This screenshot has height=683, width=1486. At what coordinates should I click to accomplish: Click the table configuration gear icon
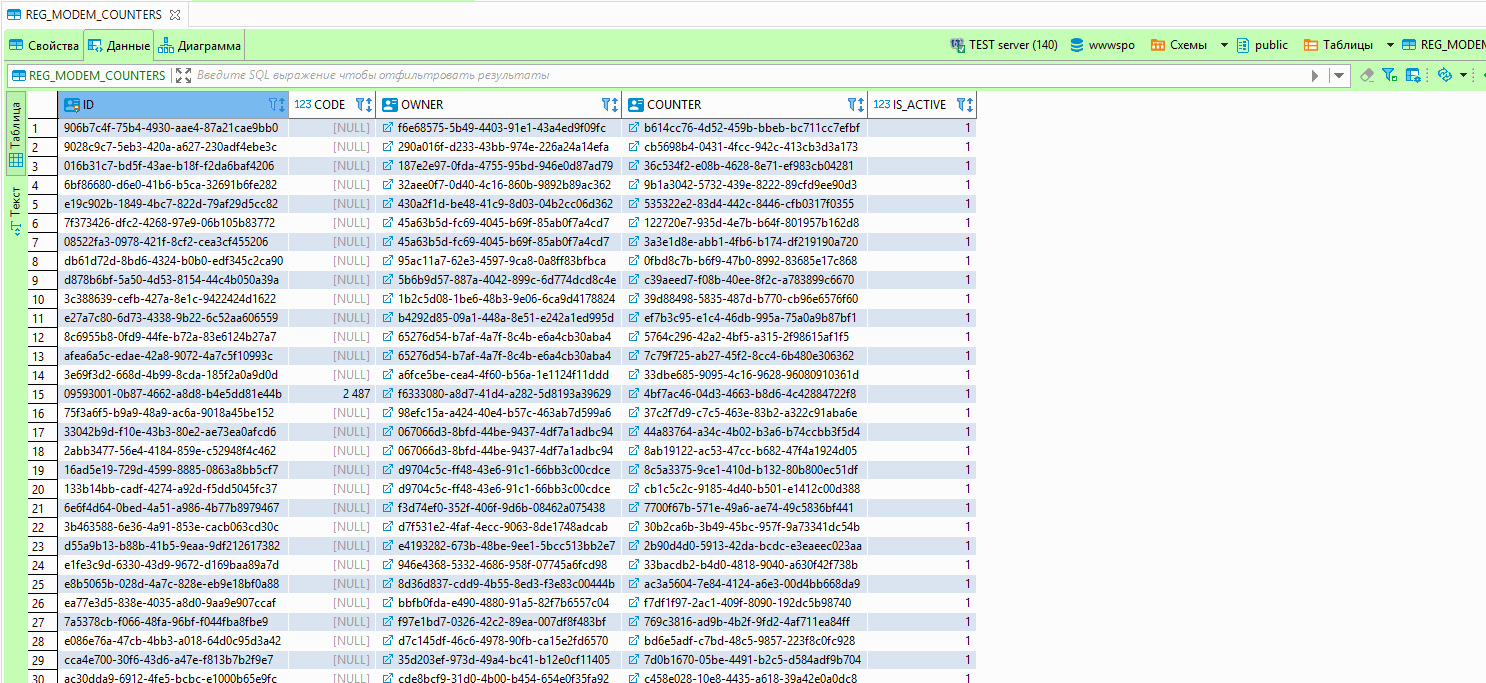[x=1414, y=75]
